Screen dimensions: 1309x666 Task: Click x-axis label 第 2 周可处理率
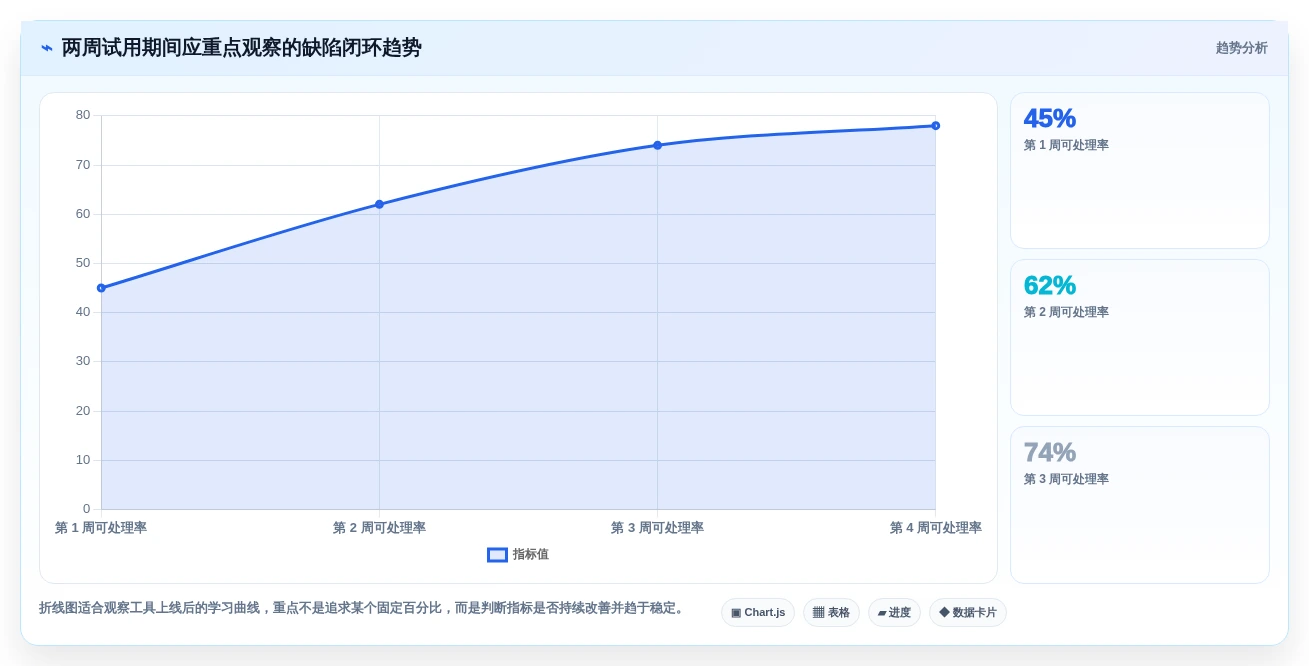click(x=379, y=528)
